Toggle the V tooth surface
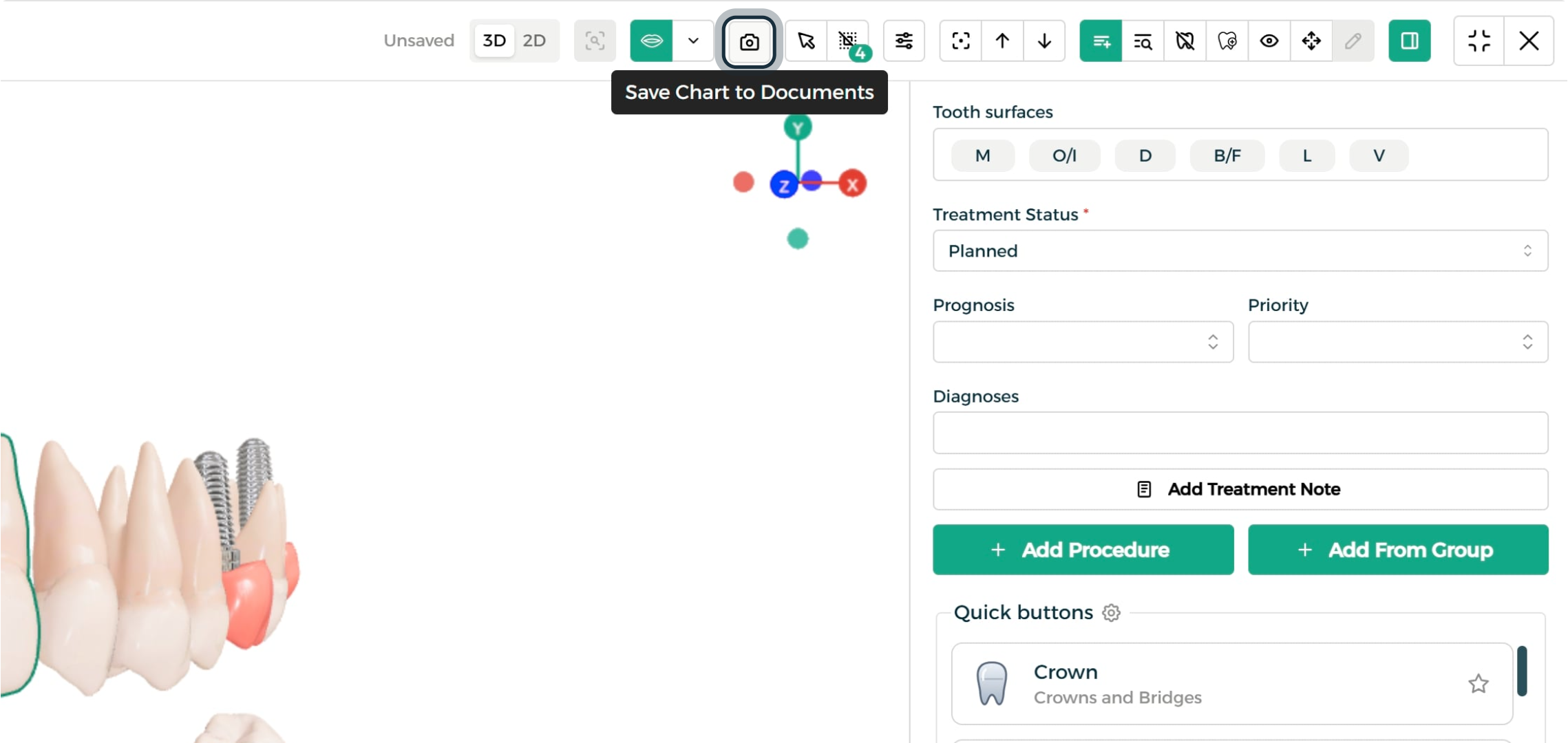The width and height of the screenshot is (1568, 743). click(1379, 155)
